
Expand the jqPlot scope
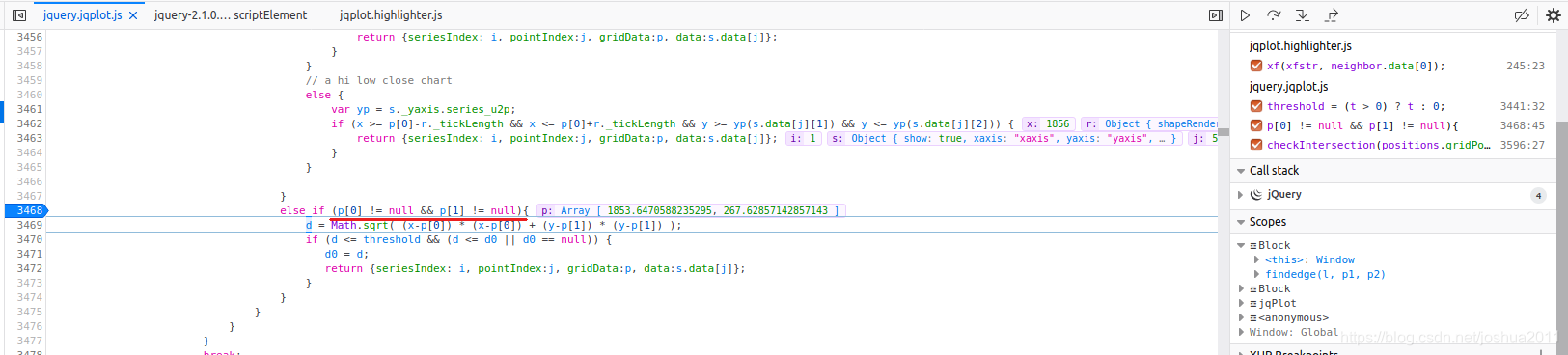click(x=1241, y=304)
